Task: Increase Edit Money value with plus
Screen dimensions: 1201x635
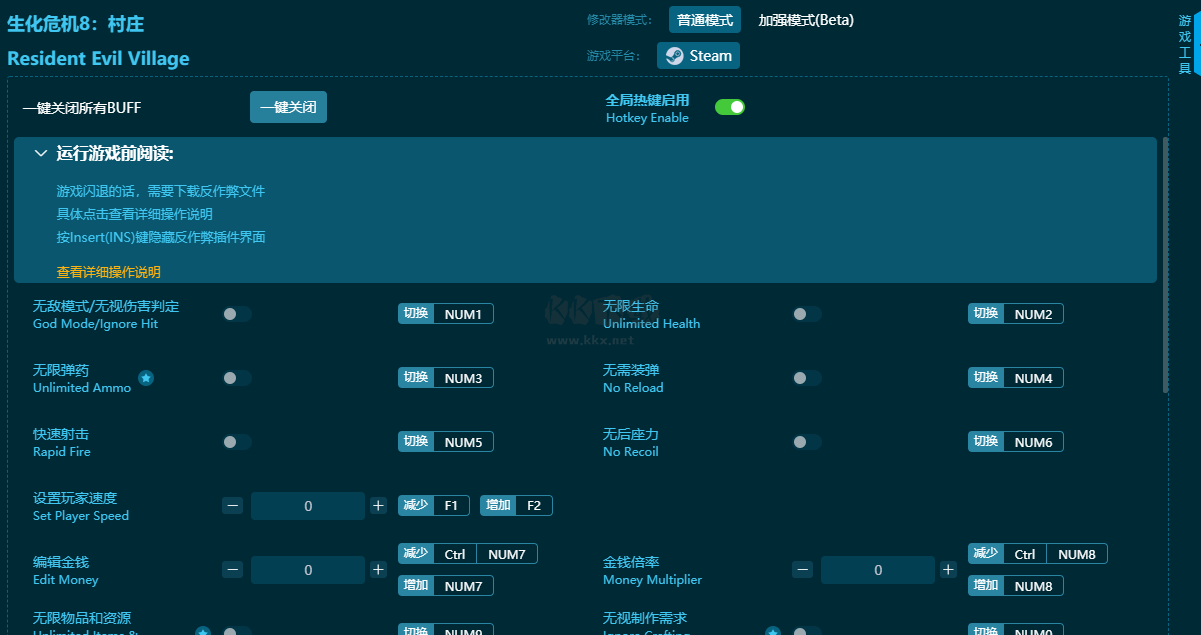Action: [x=378, y=570]
